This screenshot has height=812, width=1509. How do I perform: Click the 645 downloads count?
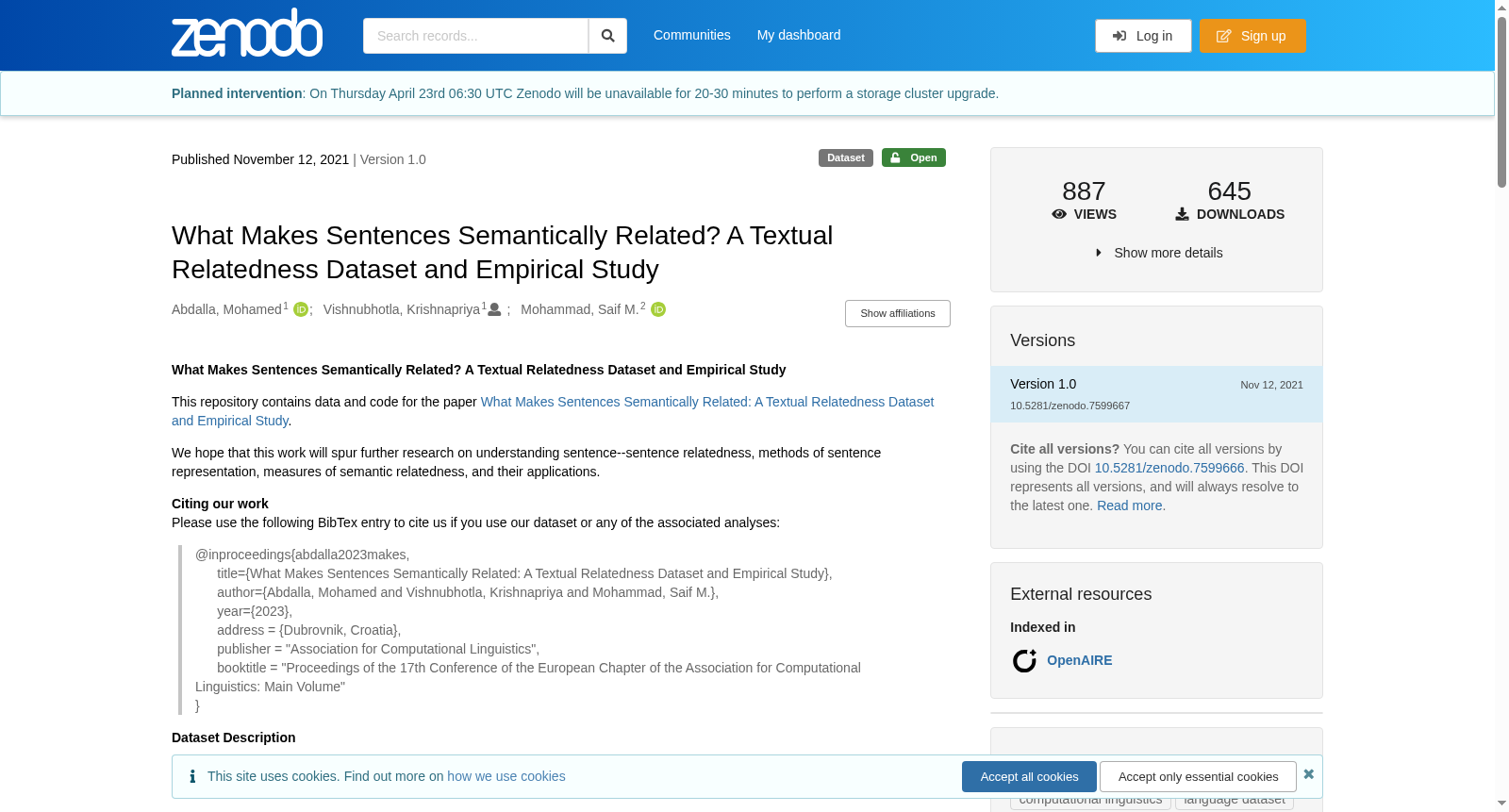click(1230, 191)
